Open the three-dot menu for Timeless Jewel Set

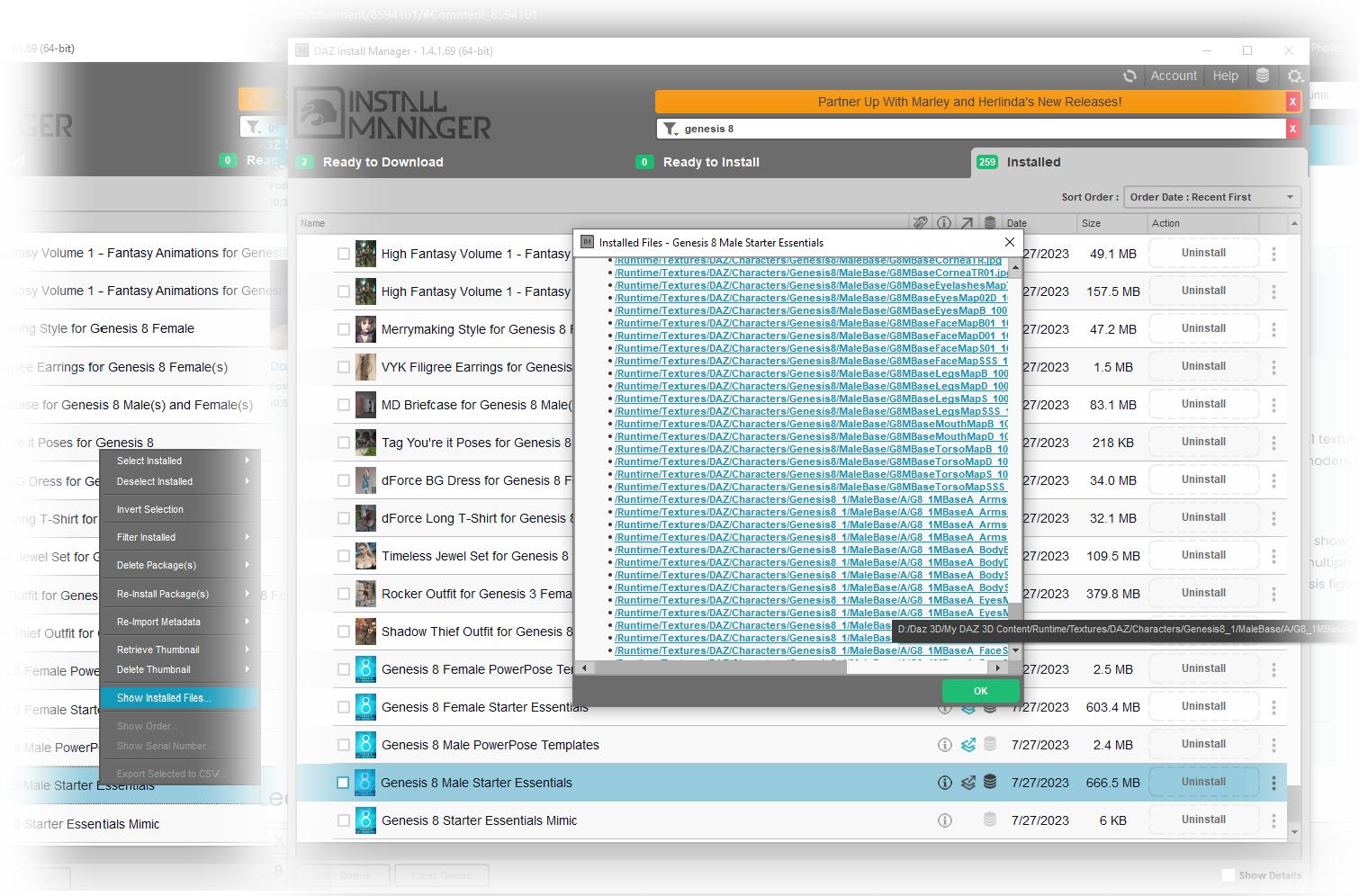(1273, 556)
